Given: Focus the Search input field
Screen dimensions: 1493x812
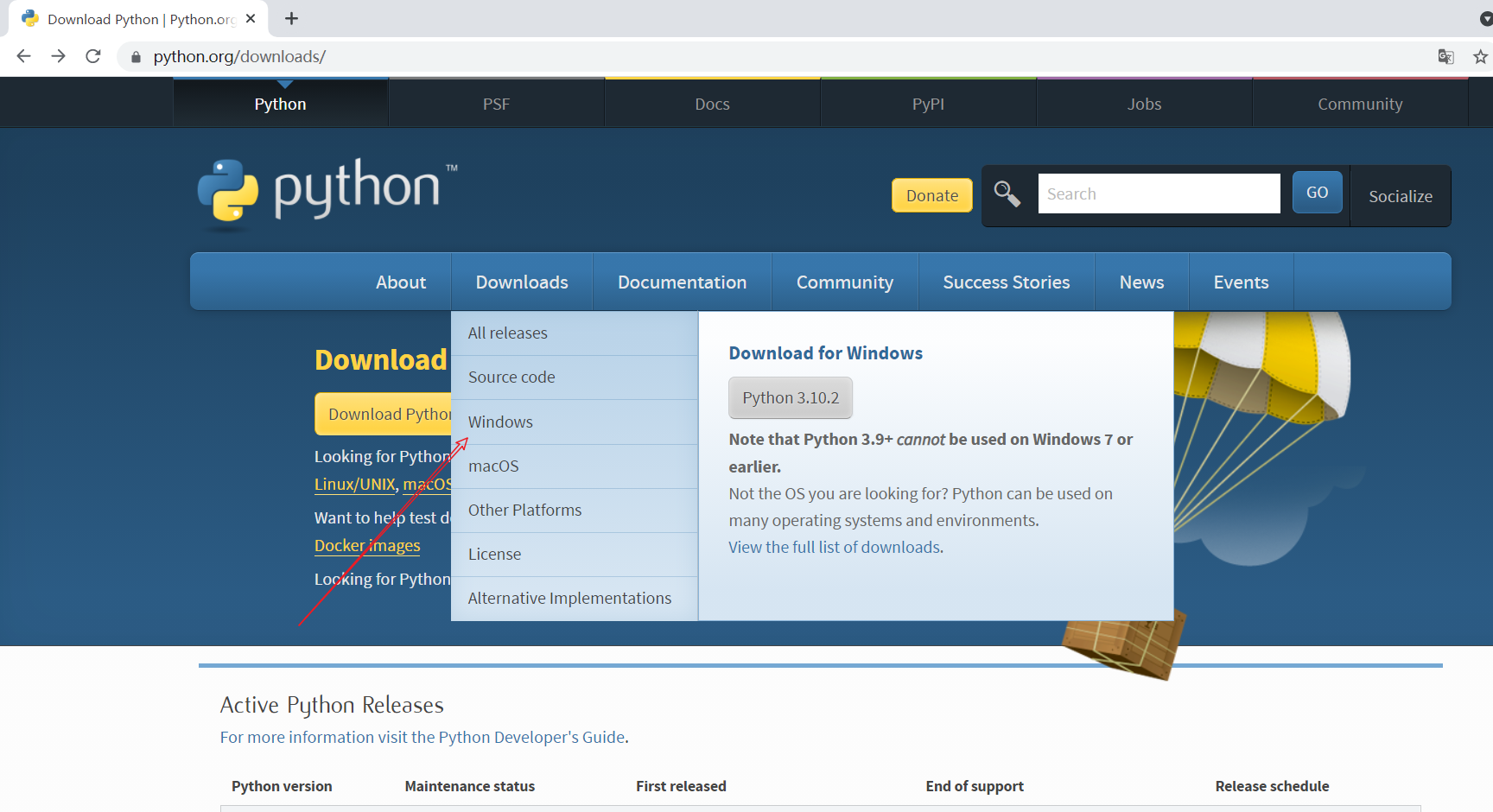Looking at the screenshot, I should coord(1159,193).
